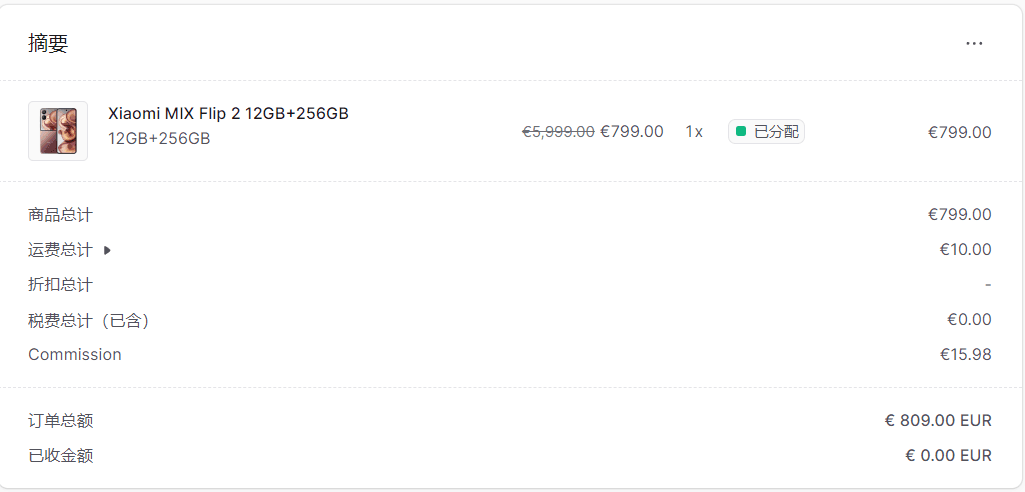Click the paid amount € 0.00 EUR
The width and height of the screenshot is (1025, 492).
tap(948, 456)
